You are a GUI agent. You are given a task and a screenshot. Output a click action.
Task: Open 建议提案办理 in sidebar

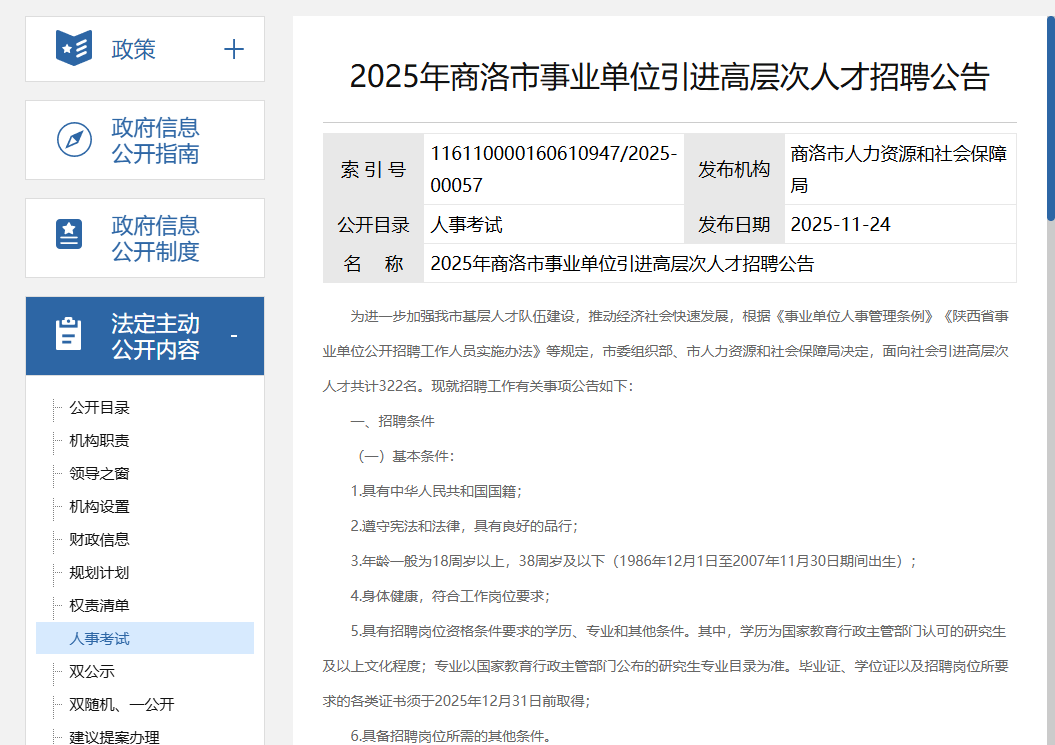(x=114, y=737)
